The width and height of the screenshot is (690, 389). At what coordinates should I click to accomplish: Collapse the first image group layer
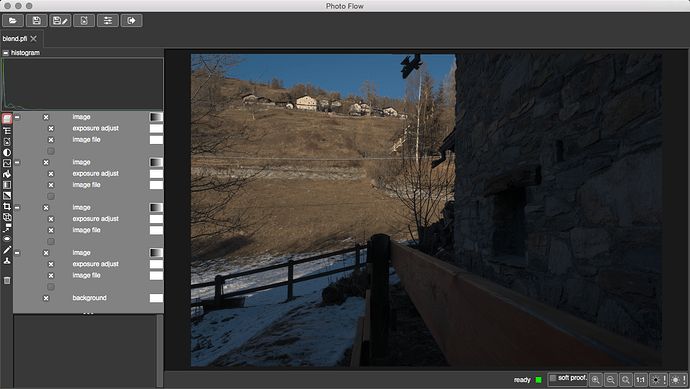17,117
